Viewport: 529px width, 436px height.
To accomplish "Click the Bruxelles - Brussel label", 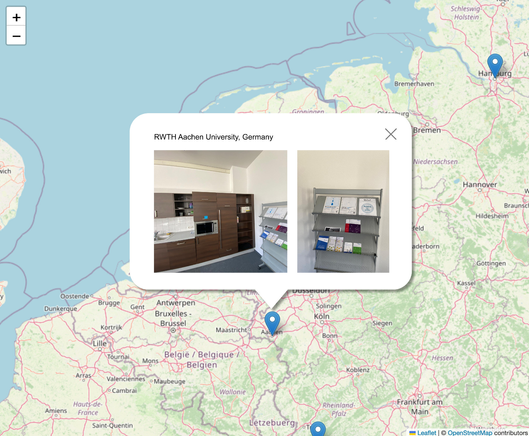I will point(173,319).
